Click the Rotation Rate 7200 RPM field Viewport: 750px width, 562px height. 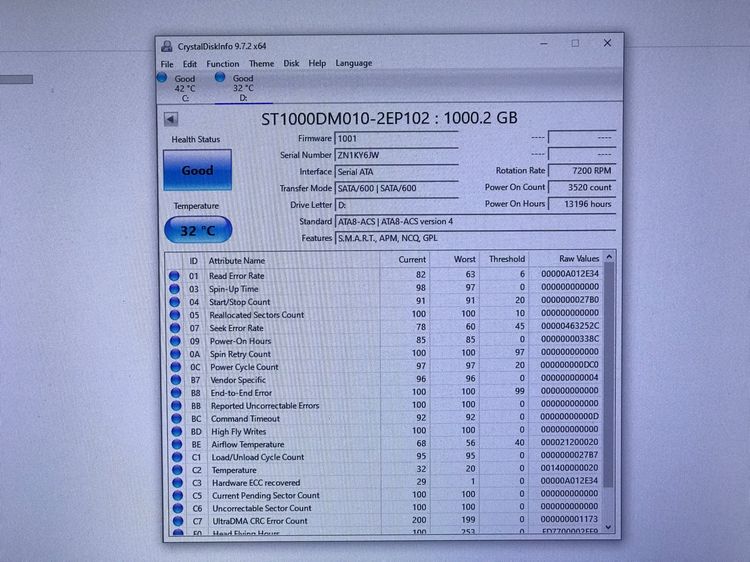click(582, 171)
